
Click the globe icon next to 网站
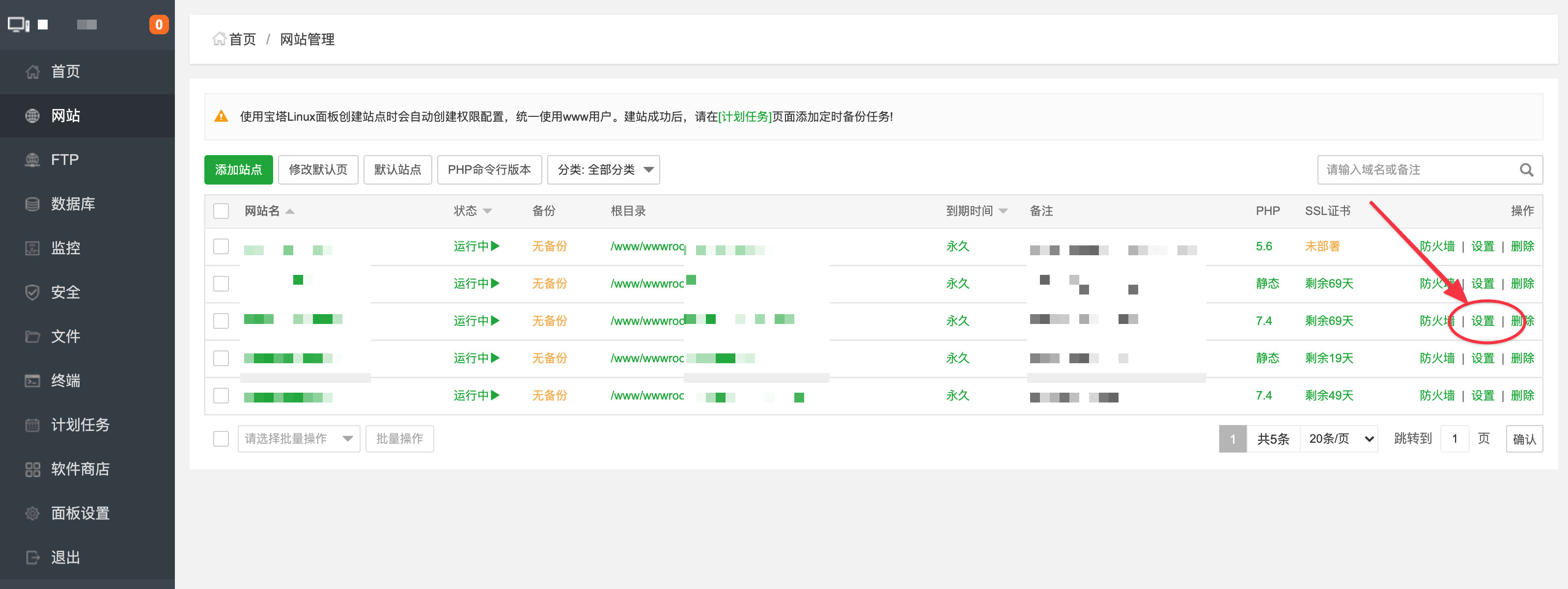33,116
